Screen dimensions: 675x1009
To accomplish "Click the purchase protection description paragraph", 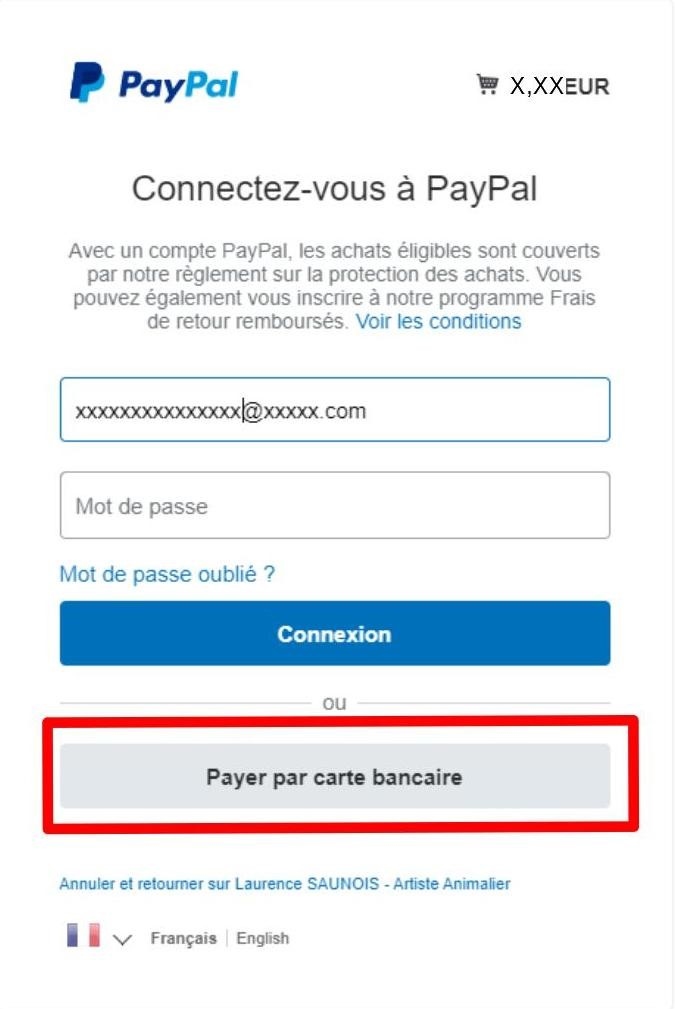I will pos(335,286).
